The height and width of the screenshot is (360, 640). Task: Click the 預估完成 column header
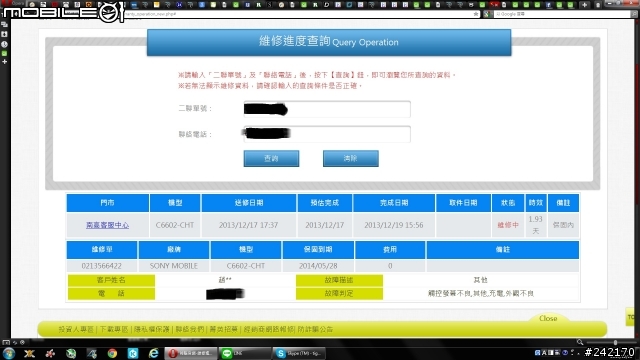point(324,203)
